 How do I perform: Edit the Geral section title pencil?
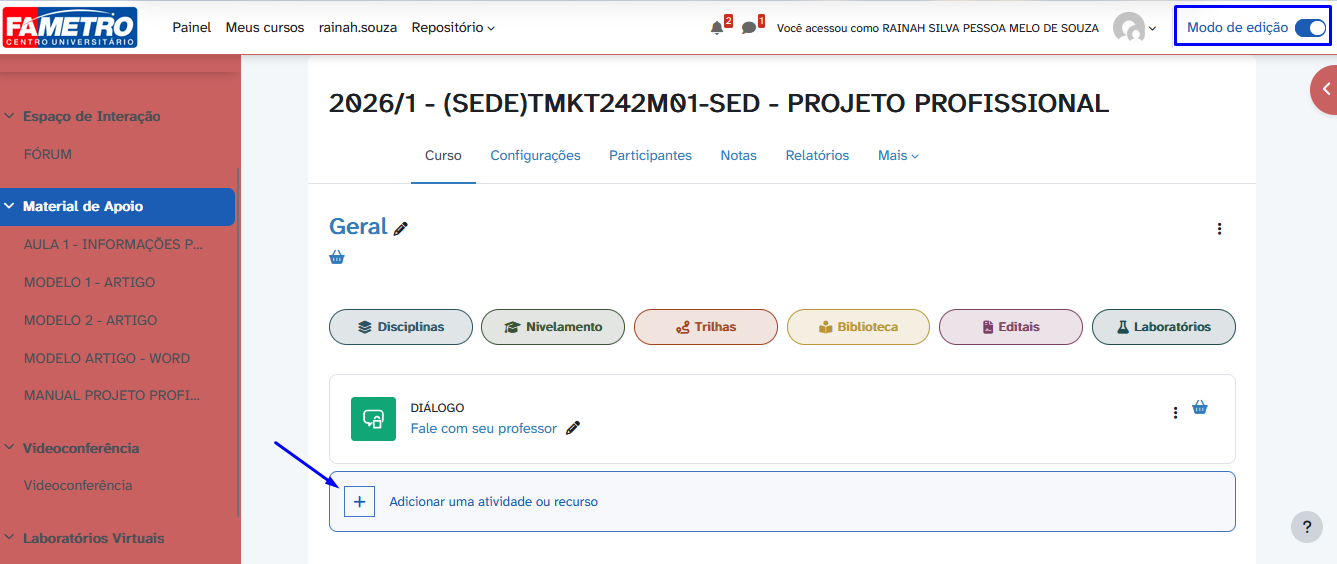(x=401, y=228)
